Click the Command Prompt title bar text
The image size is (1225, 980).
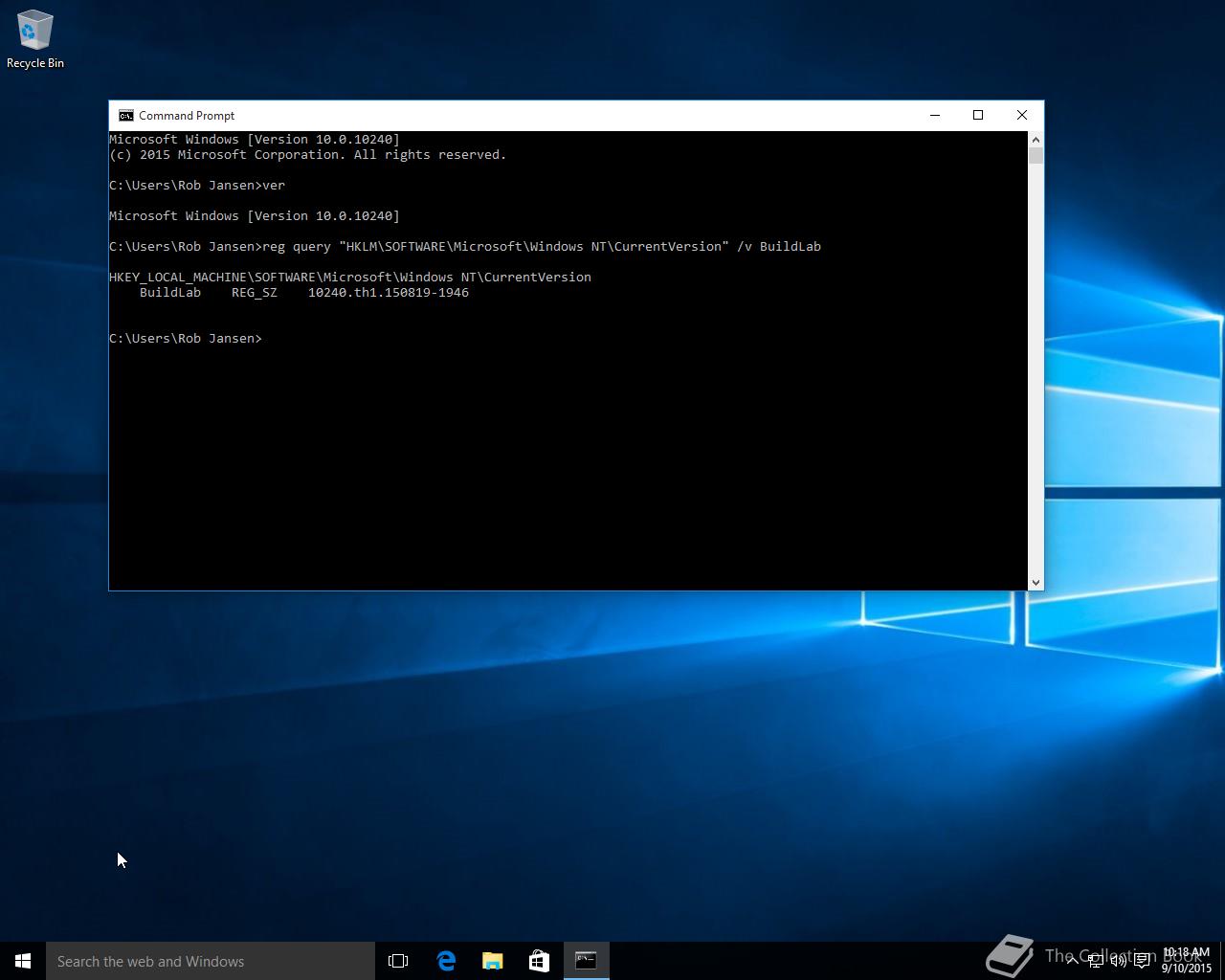187,116
